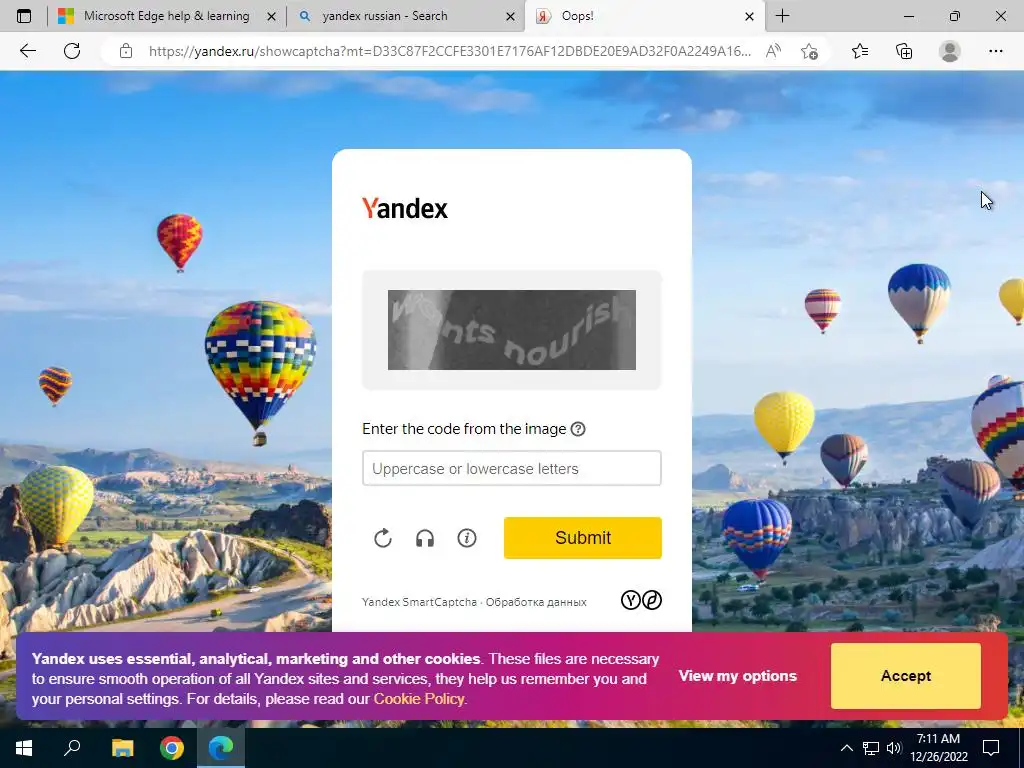Open tab actions menu button

click(x=24, y=16)
